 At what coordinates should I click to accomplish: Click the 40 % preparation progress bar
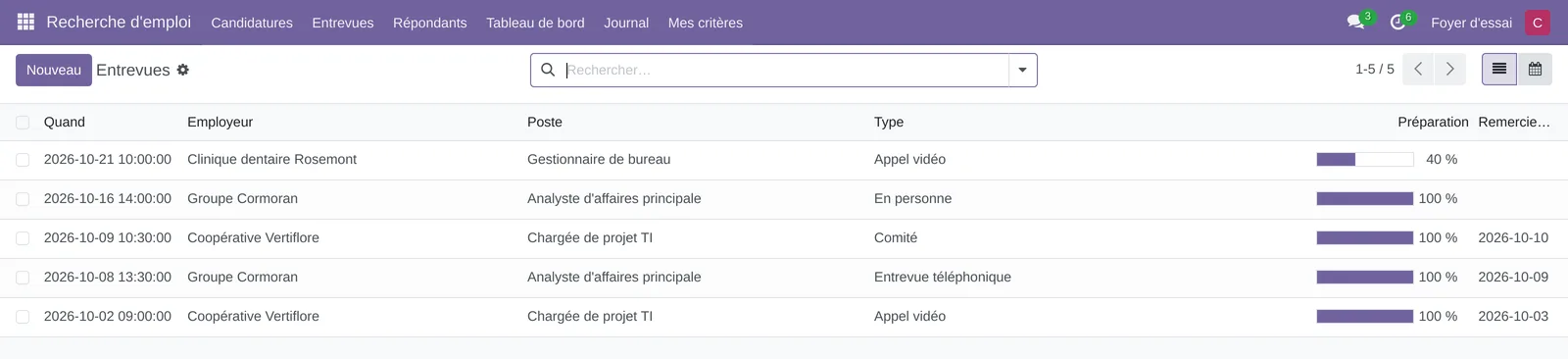point(1365,159)
